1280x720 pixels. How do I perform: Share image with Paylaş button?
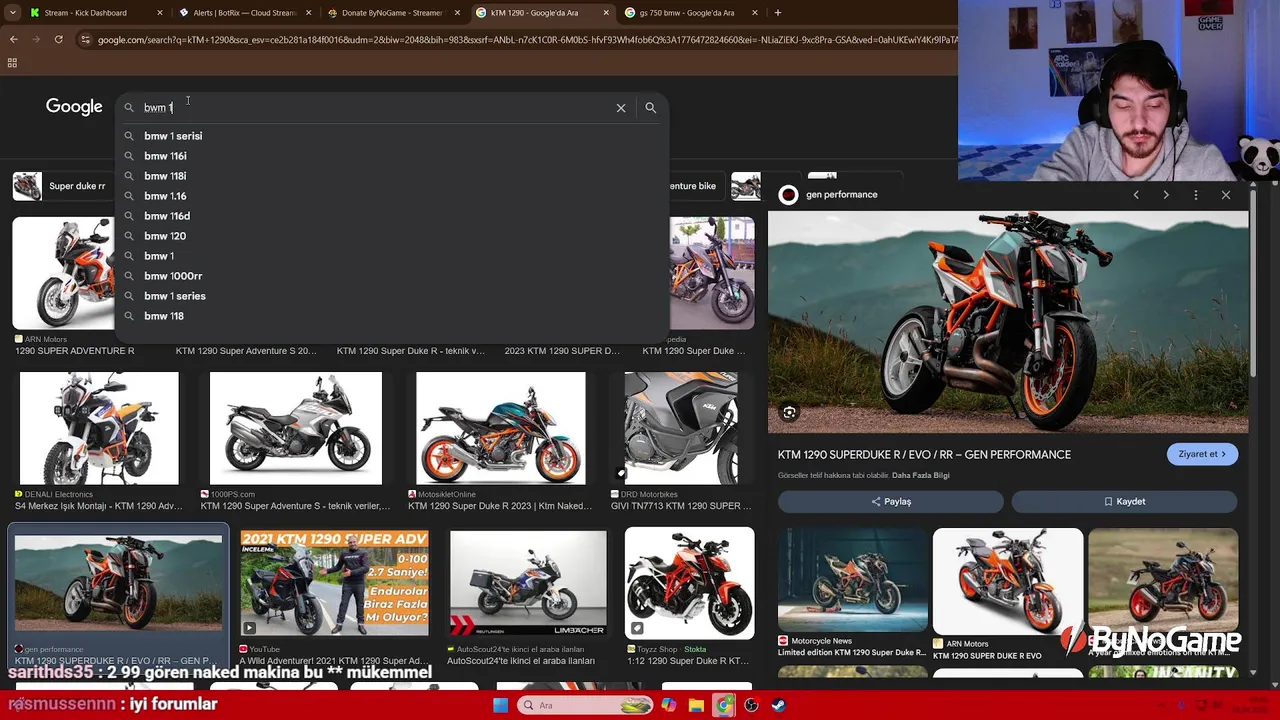[890, 501]
